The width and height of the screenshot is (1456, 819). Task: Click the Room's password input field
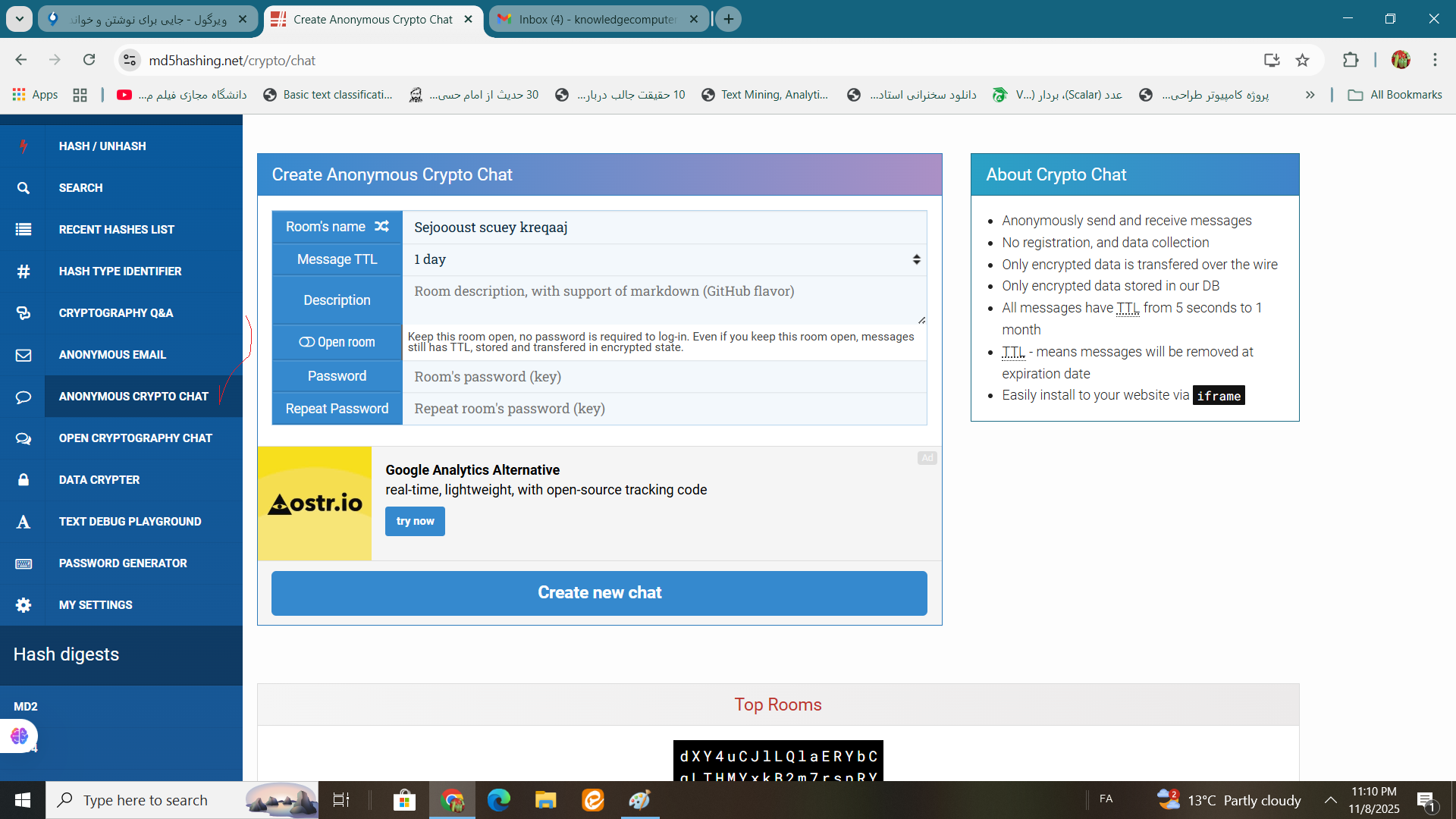point(664,377)
